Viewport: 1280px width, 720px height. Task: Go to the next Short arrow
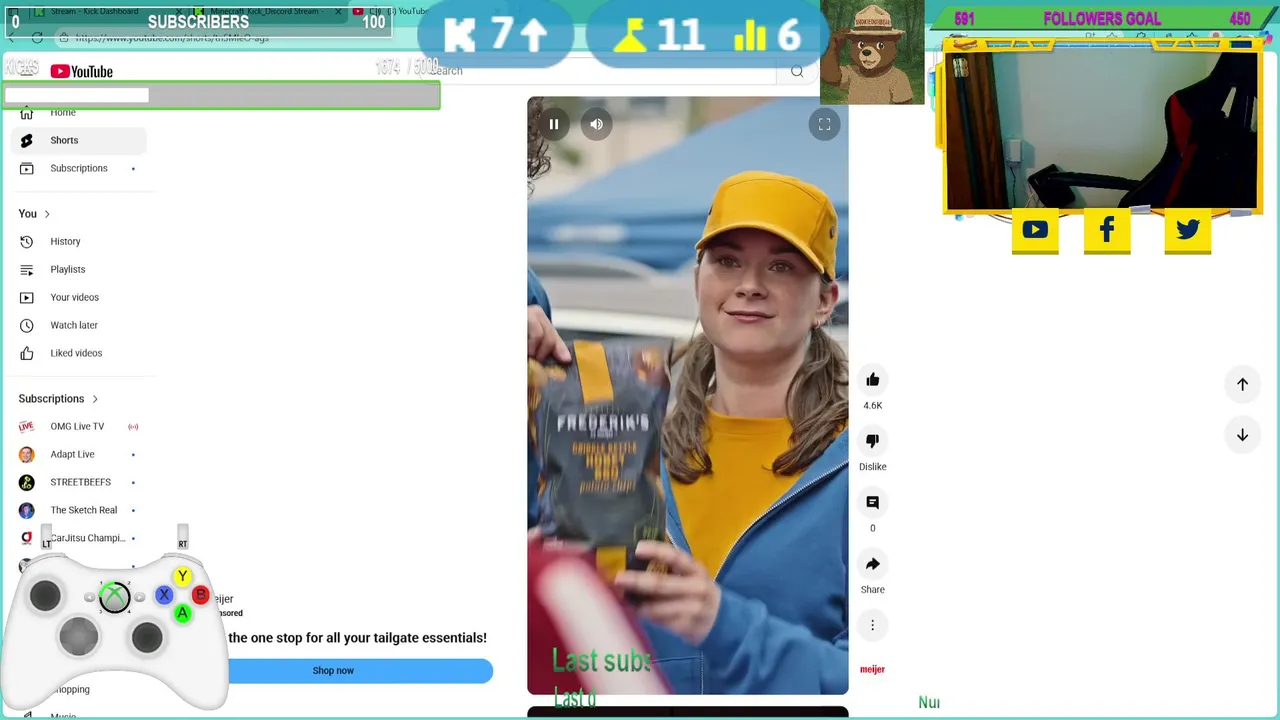pyautogui.click(x=1242, y=435)
